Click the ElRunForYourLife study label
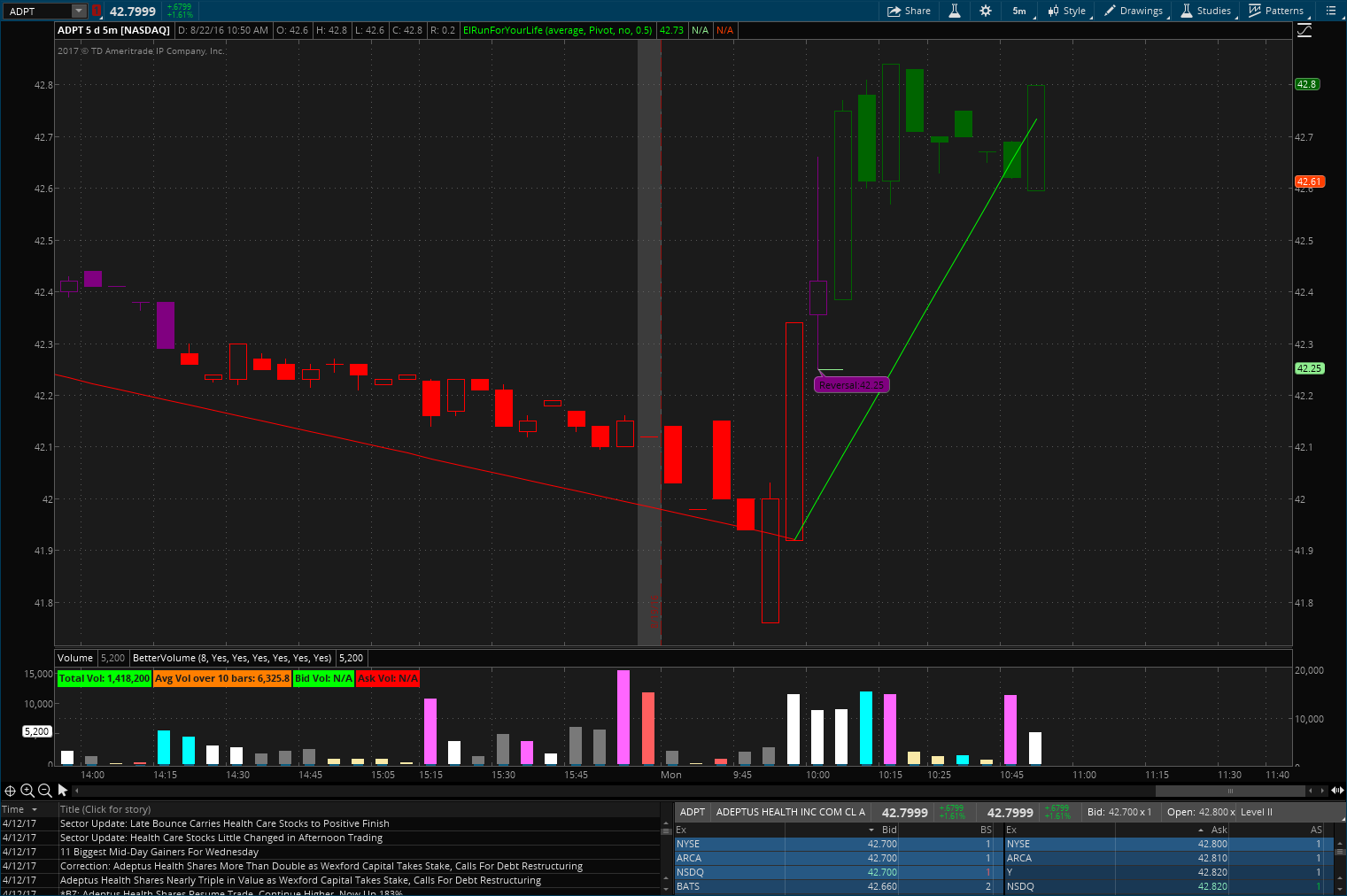Viewport: 1347px width, 896px height. click(x=557, y=30)
